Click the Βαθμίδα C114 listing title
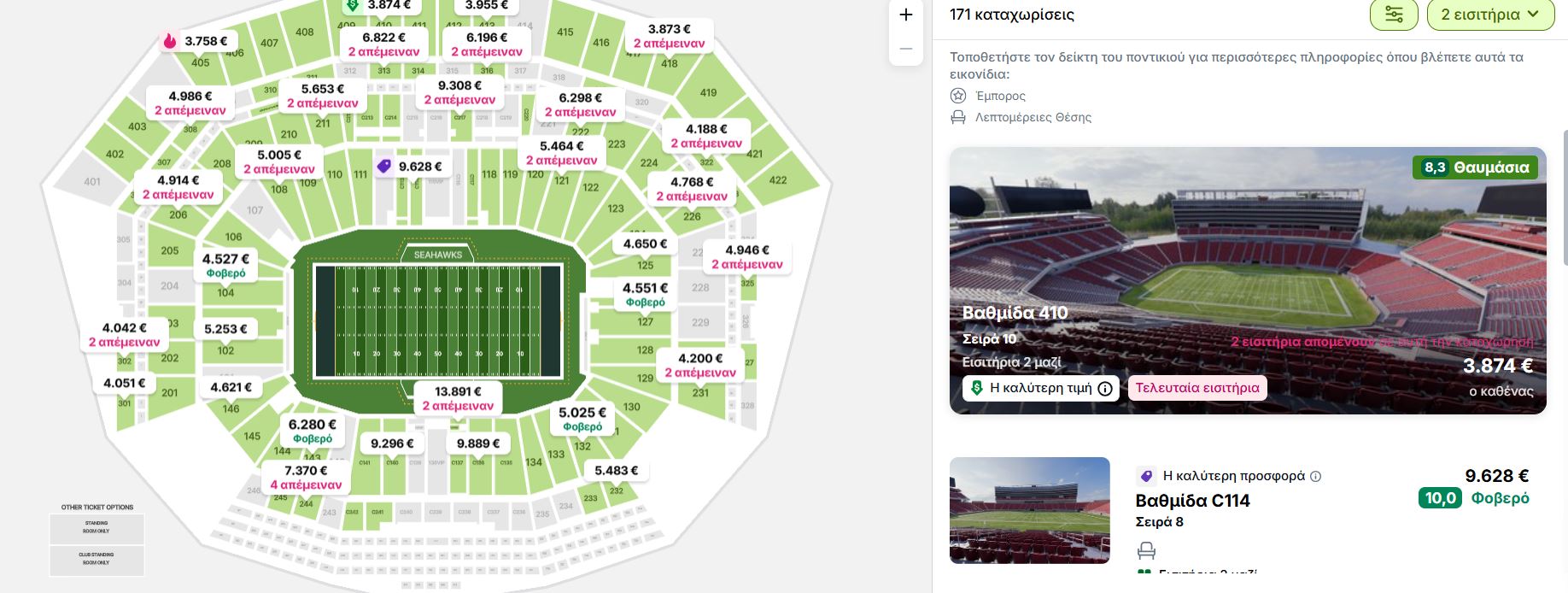Viewport: 1568px width, 593px height. tap(1192, 501)
